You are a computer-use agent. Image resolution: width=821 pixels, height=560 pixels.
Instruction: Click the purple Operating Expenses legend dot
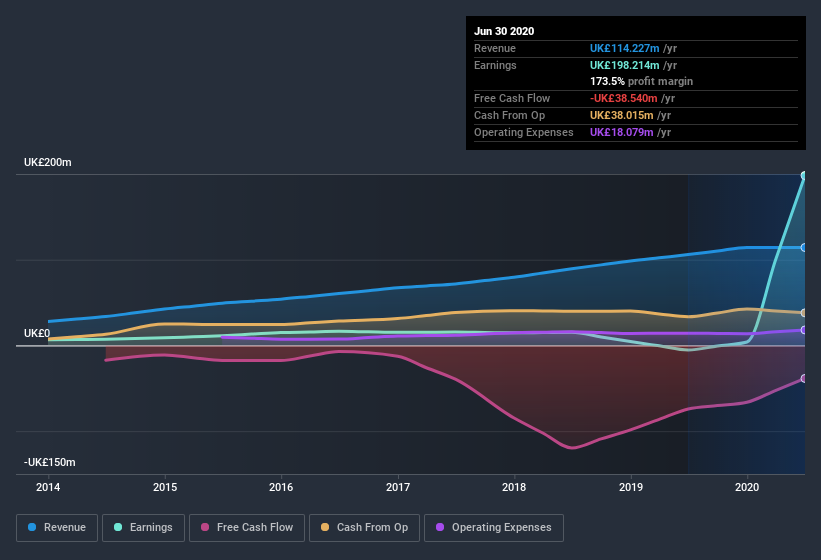point(441,527)
